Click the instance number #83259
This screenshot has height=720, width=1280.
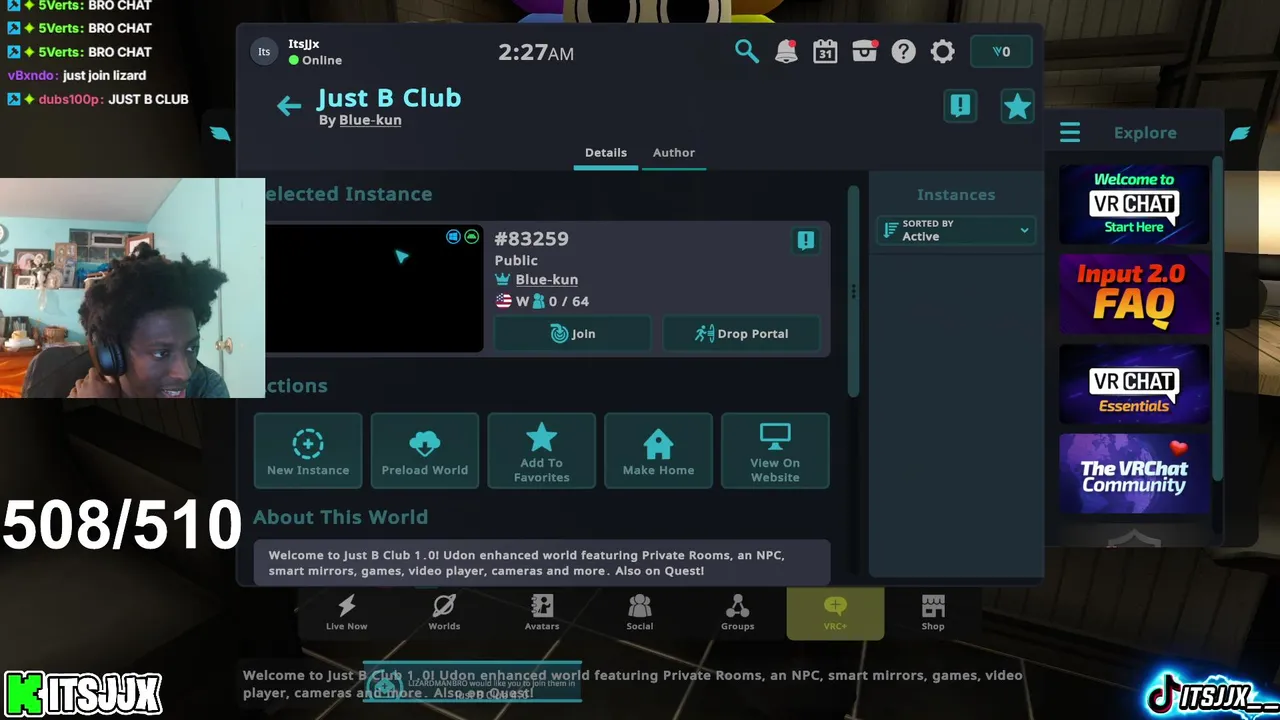[531, 239]
